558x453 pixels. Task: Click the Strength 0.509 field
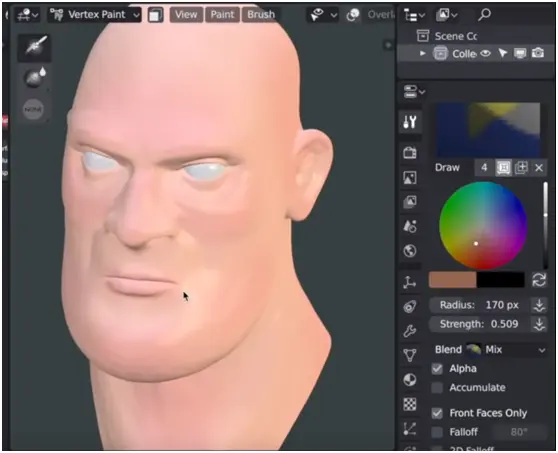click(x=479, y=324)
